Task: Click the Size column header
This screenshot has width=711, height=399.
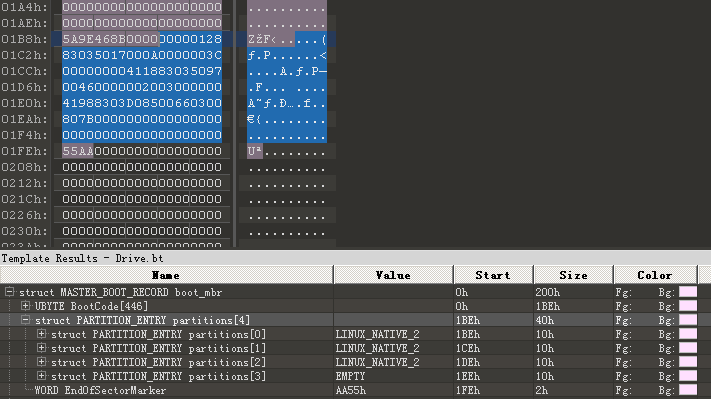Action: coord(573,275)
